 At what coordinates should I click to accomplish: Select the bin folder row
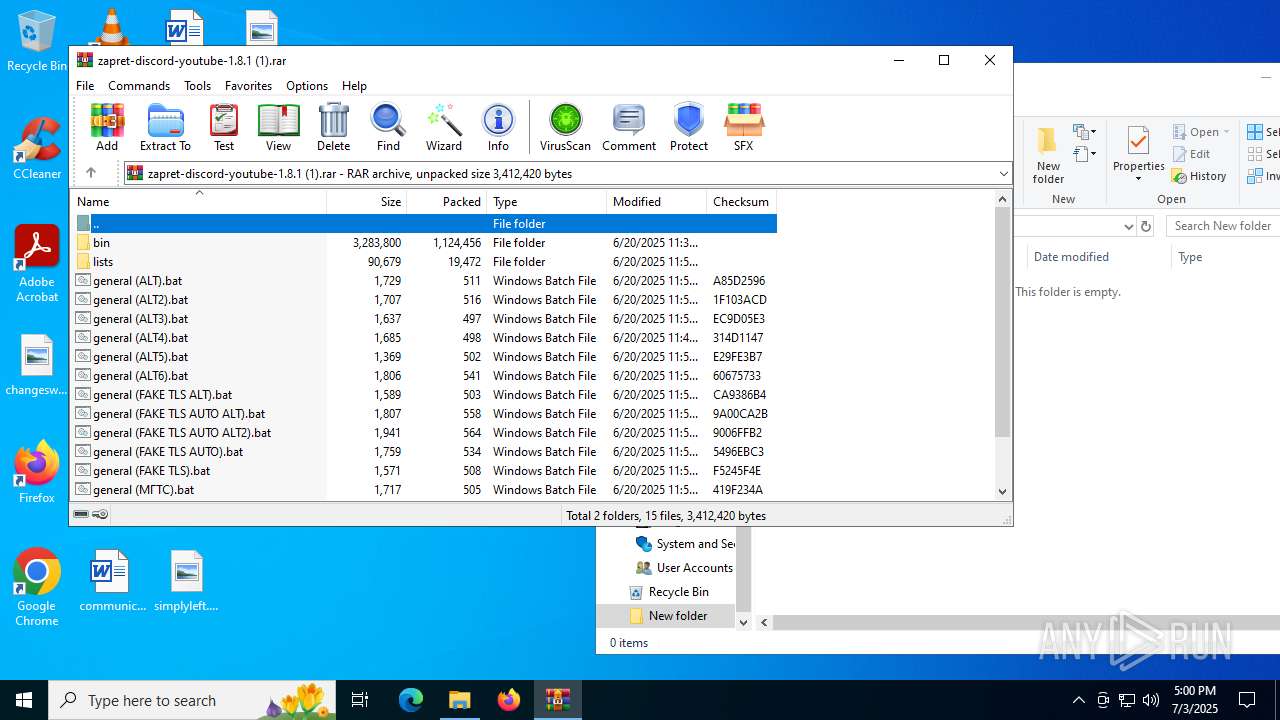[424, 243]
